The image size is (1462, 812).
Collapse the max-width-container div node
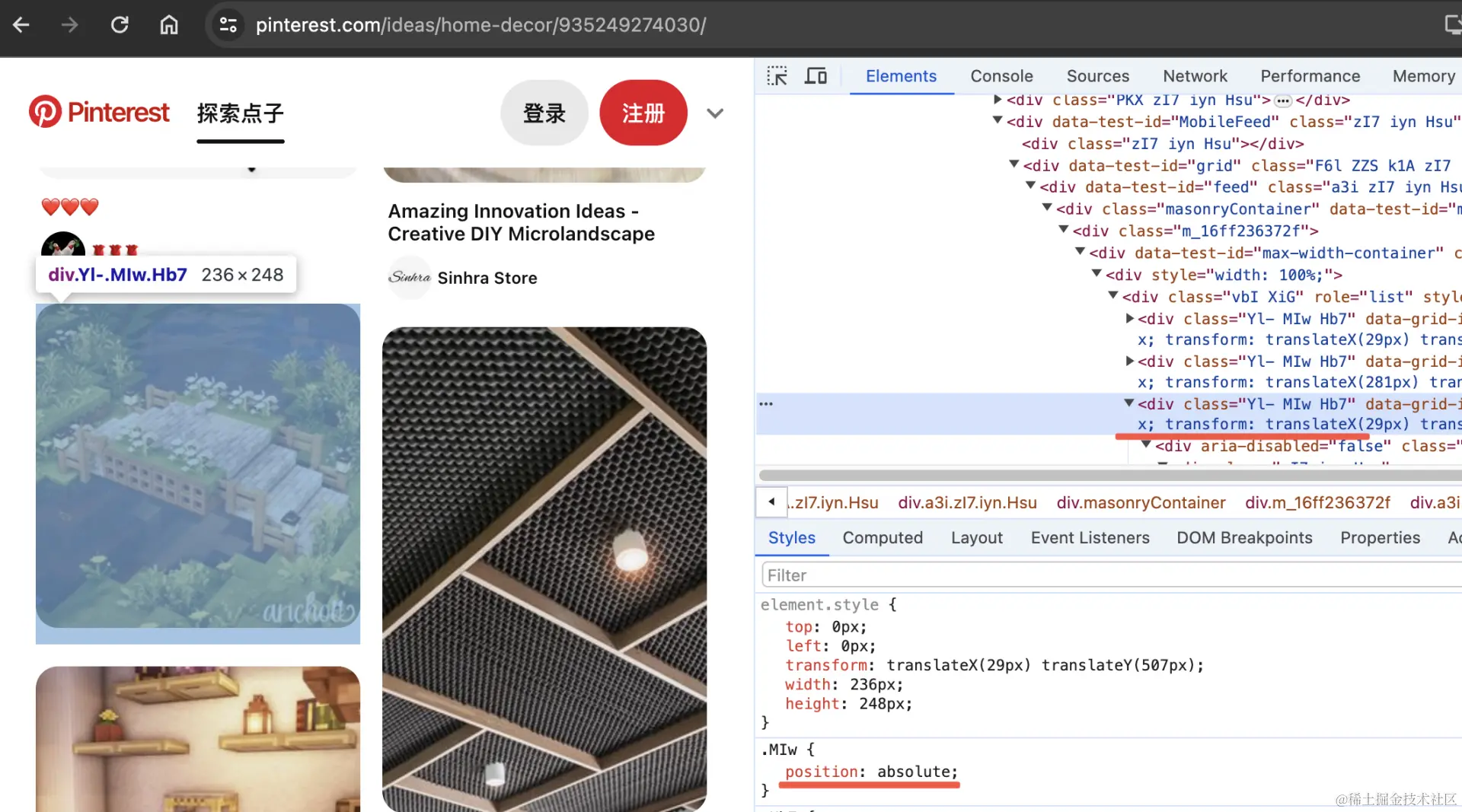(1080, 252)
